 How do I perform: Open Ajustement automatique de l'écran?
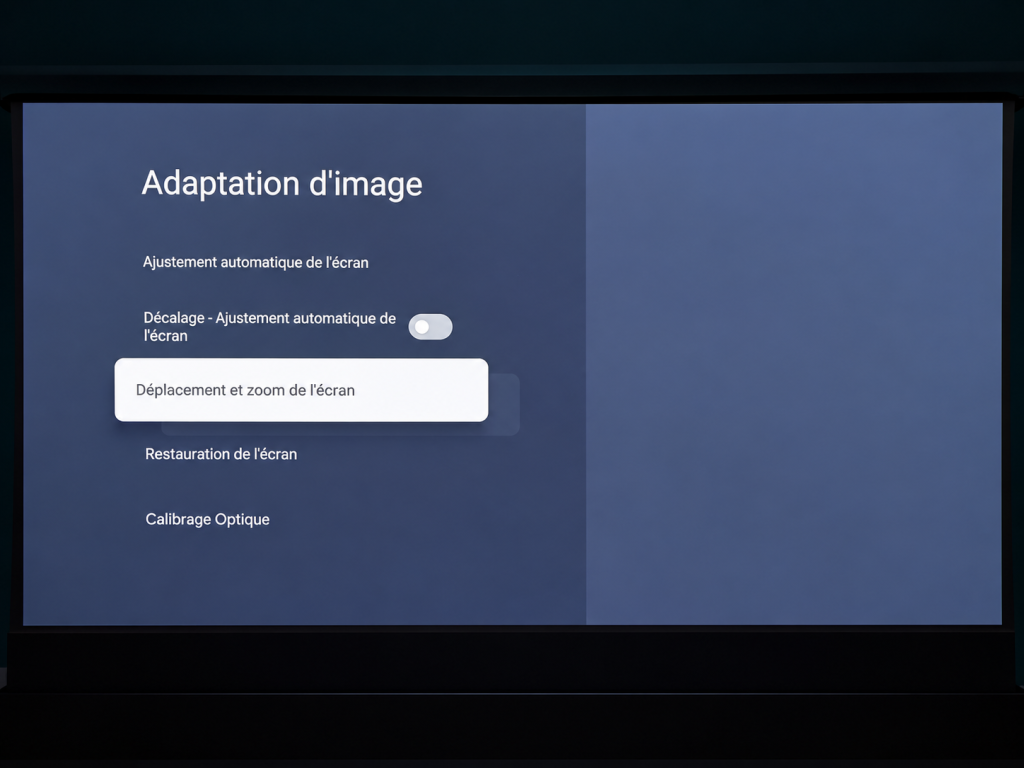(255, 263)
